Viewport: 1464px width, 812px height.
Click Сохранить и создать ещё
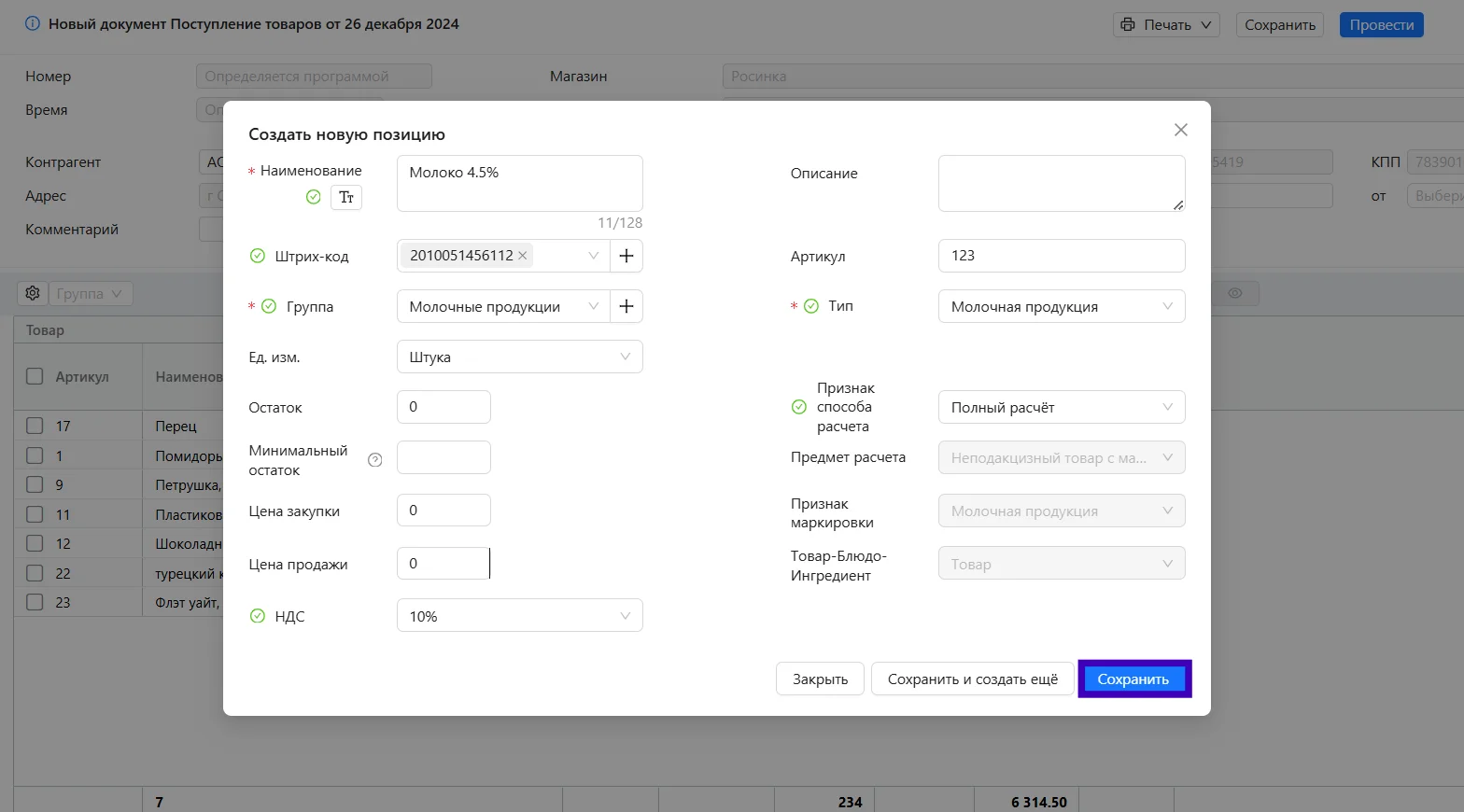973,679
